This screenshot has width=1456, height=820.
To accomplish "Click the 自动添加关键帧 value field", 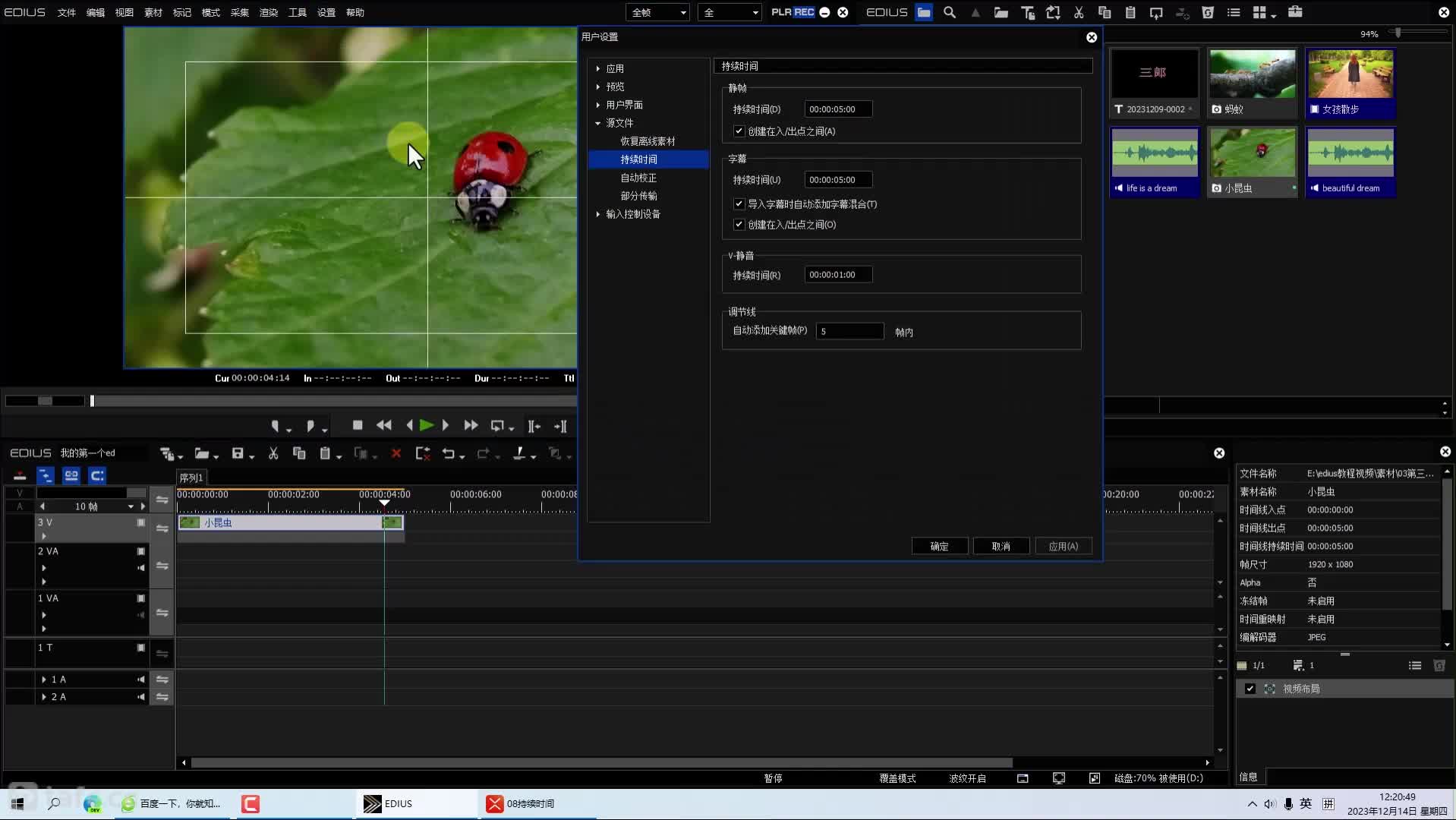I will click(849, 331).
